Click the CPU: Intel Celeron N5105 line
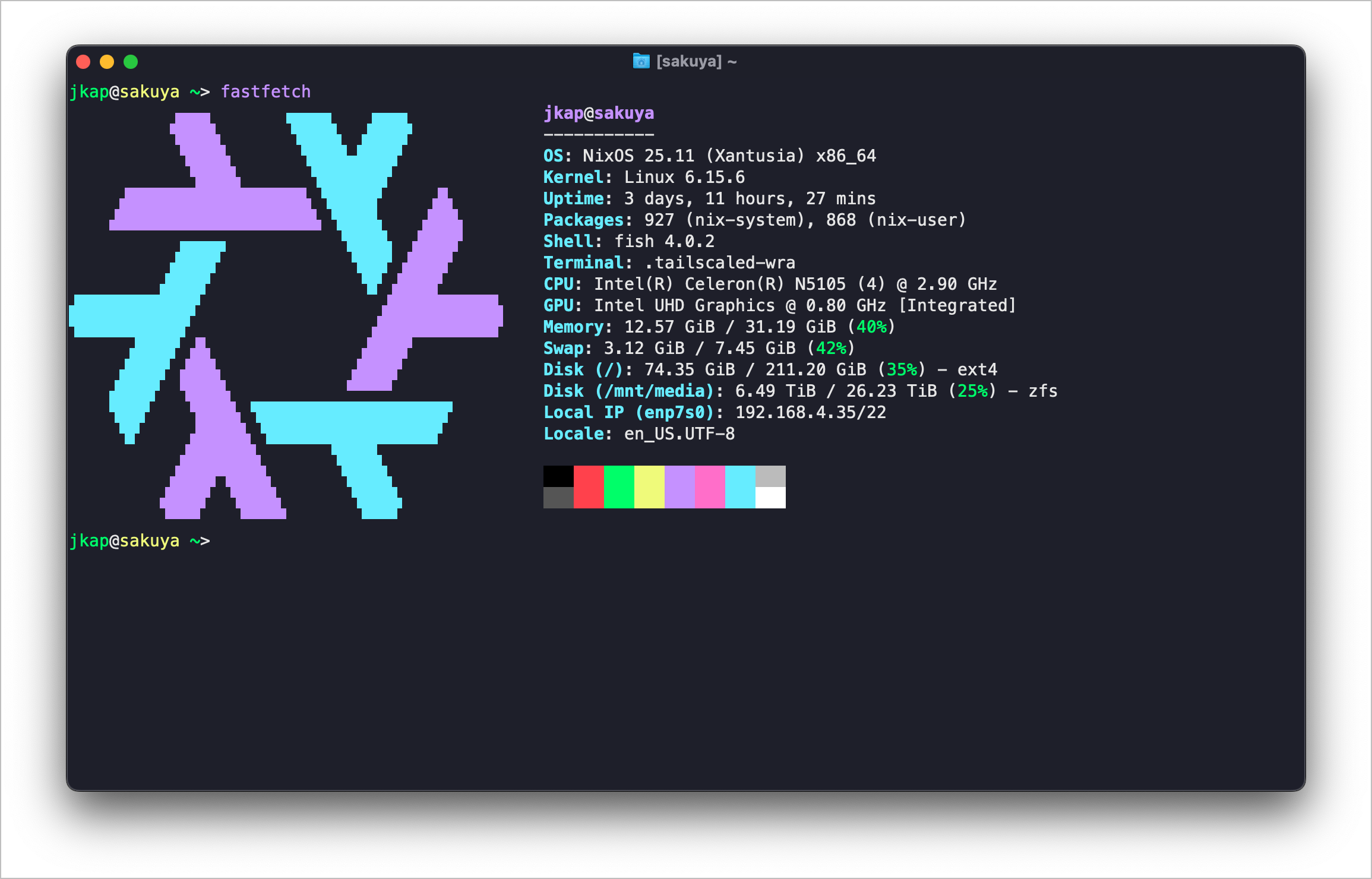 [770, 284]
